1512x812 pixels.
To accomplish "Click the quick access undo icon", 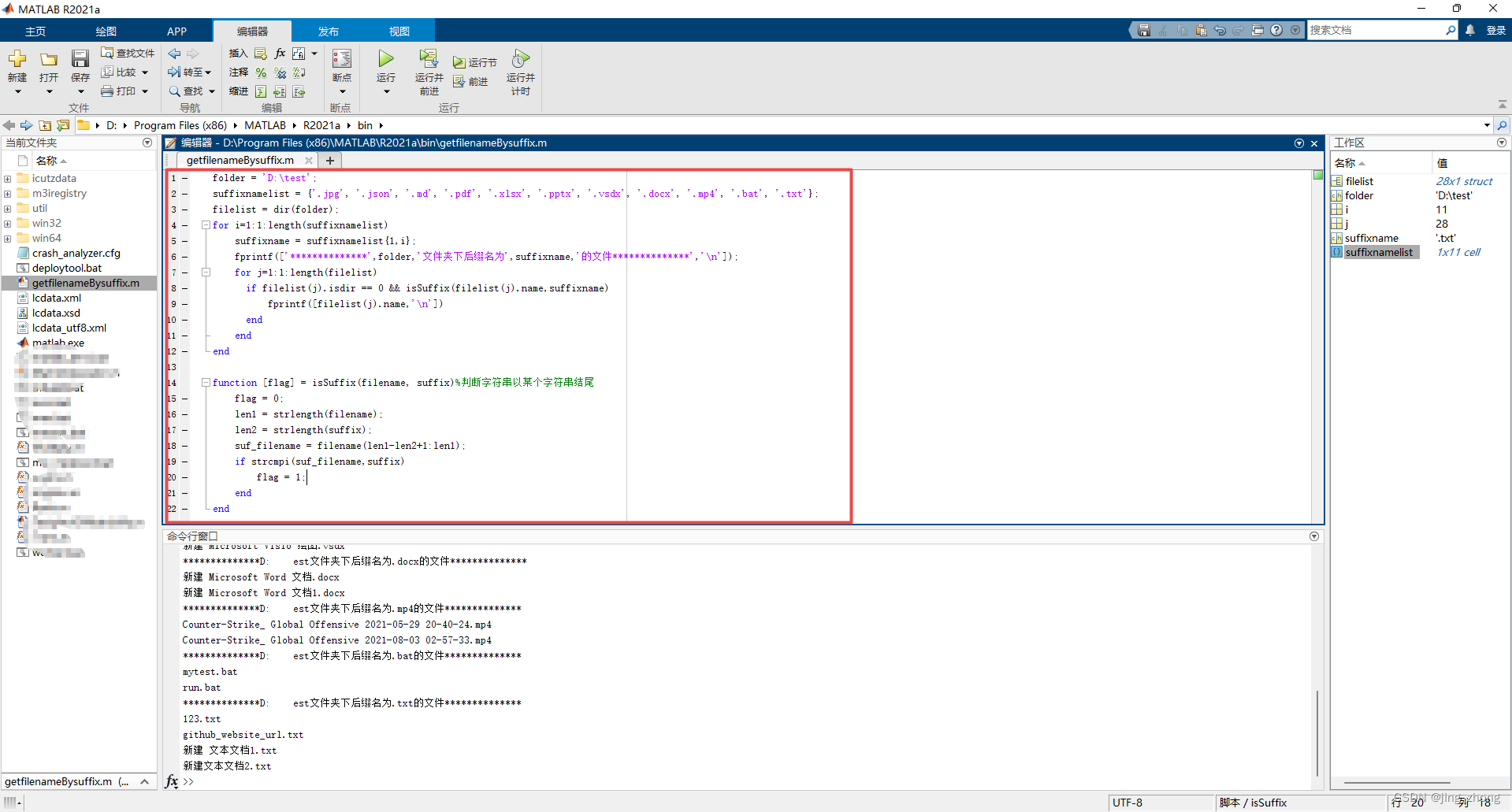I will (x=1220, y=30).
